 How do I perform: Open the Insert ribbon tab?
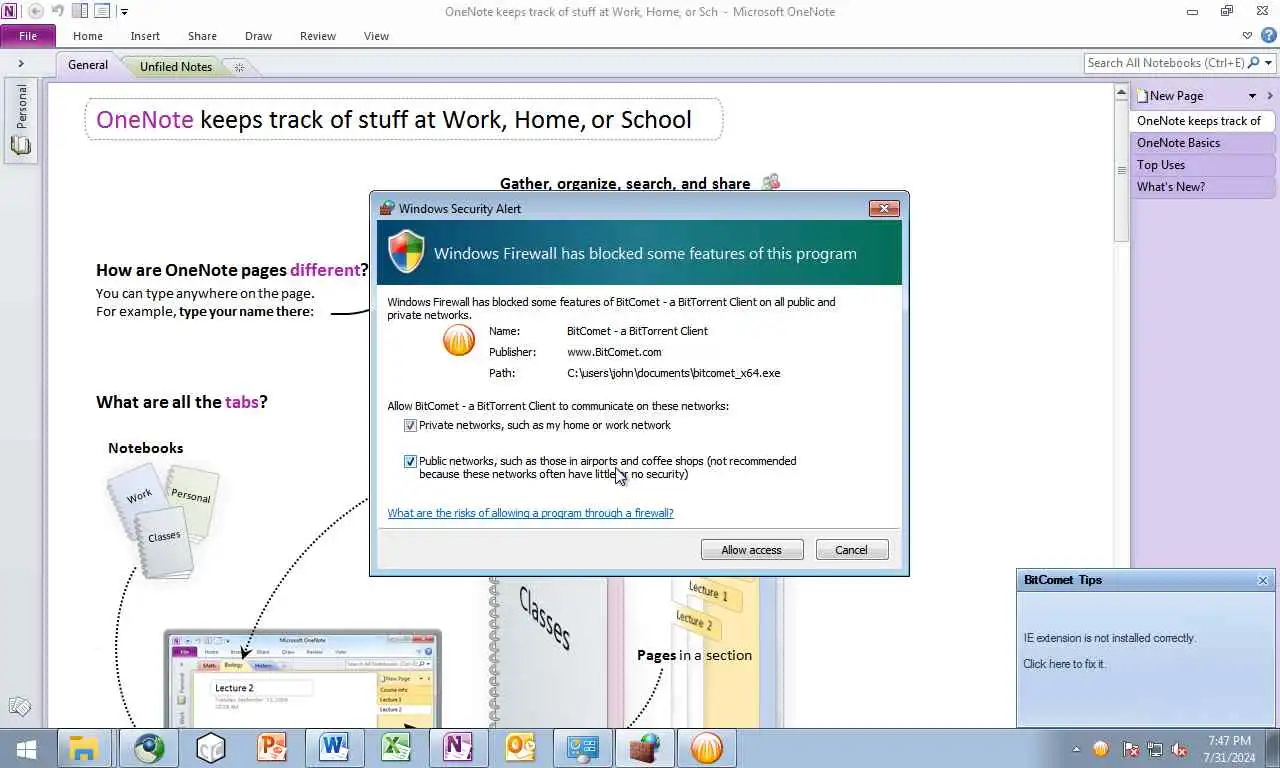(145, 36)
